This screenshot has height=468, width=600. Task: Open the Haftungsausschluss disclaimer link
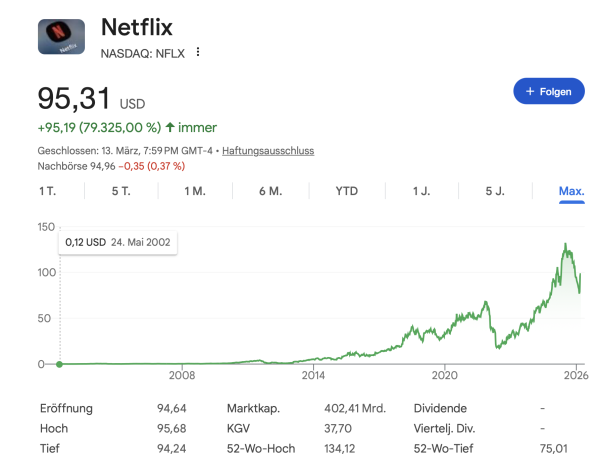pyautogui.click(x=268, y=151)
